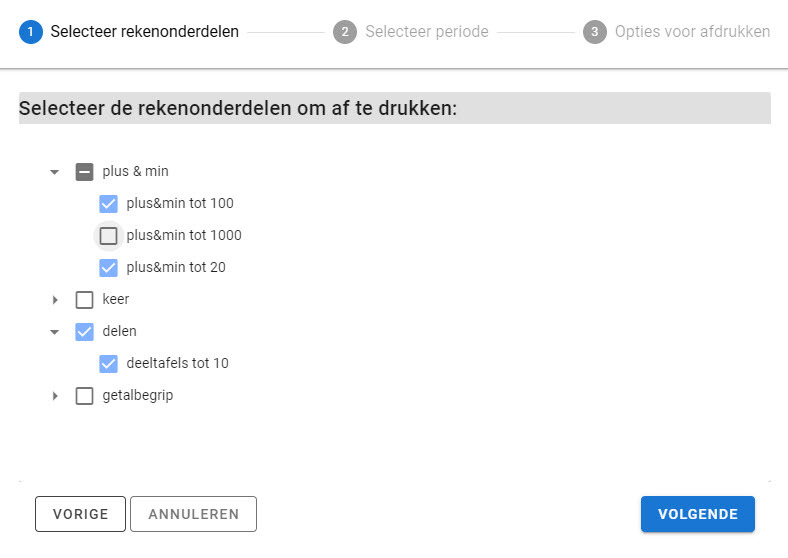This screenshot has width=788, height=558.
Task: Collapse the 'delen' tree node
Action: coord(55,332)
